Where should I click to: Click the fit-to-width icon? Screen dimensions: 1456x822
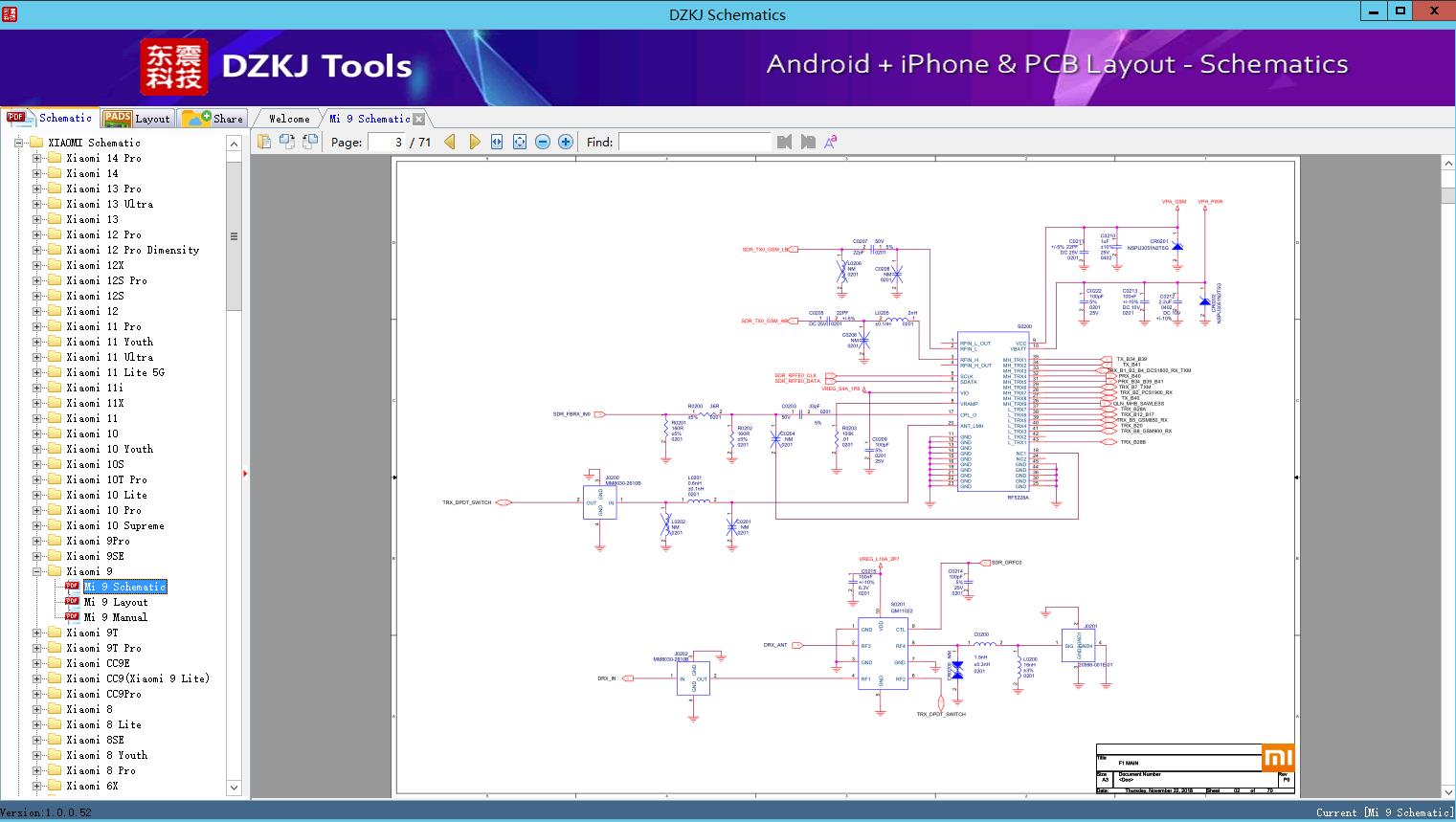497,142
